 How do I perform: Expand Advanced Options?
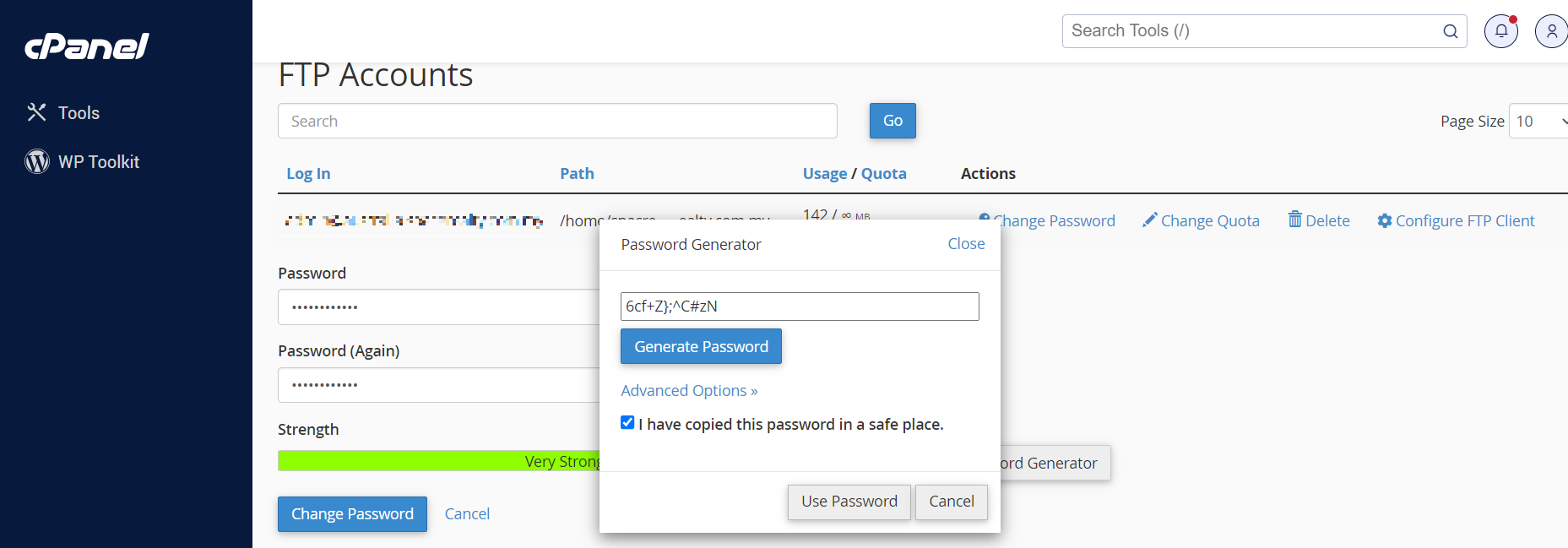[689, 391]
